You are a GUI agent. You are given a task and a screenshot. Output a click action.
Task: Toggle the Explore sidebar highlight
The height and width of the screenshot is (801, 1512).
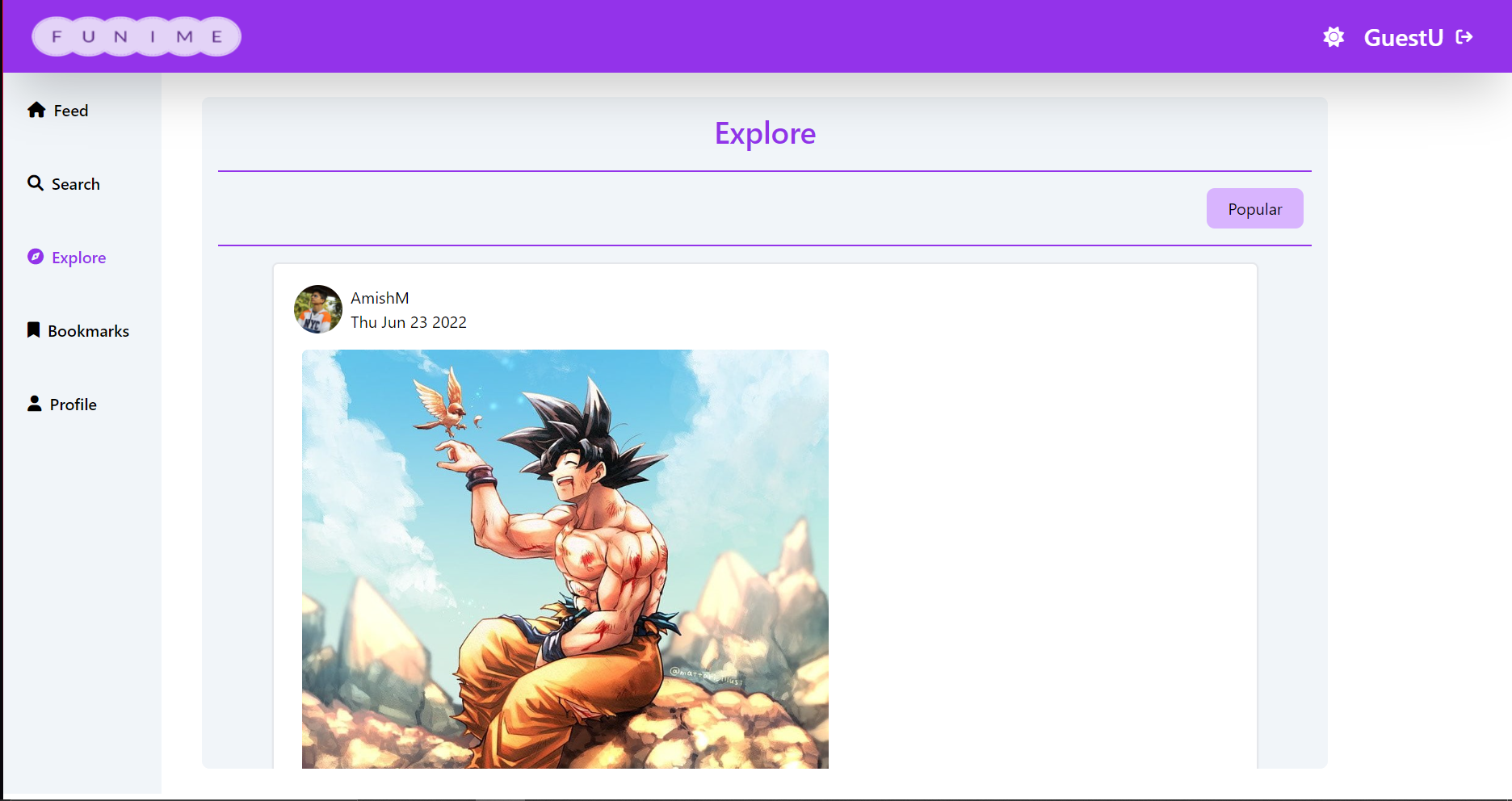(78, 257)
